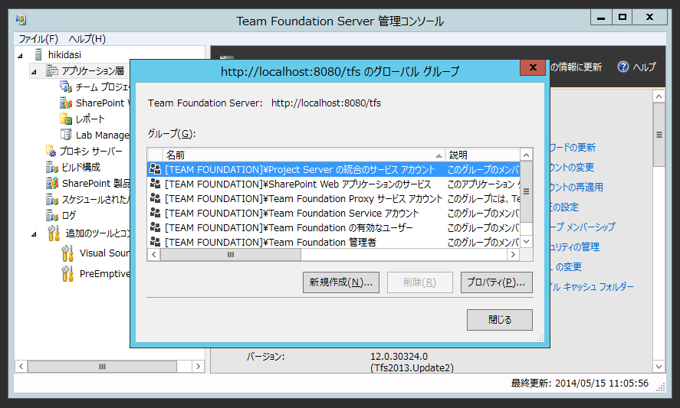The height and width of the screenshot is (408, 680).
Task: Click the アプリケーション層 tree node icon
Action: click(x=52, y=71)
